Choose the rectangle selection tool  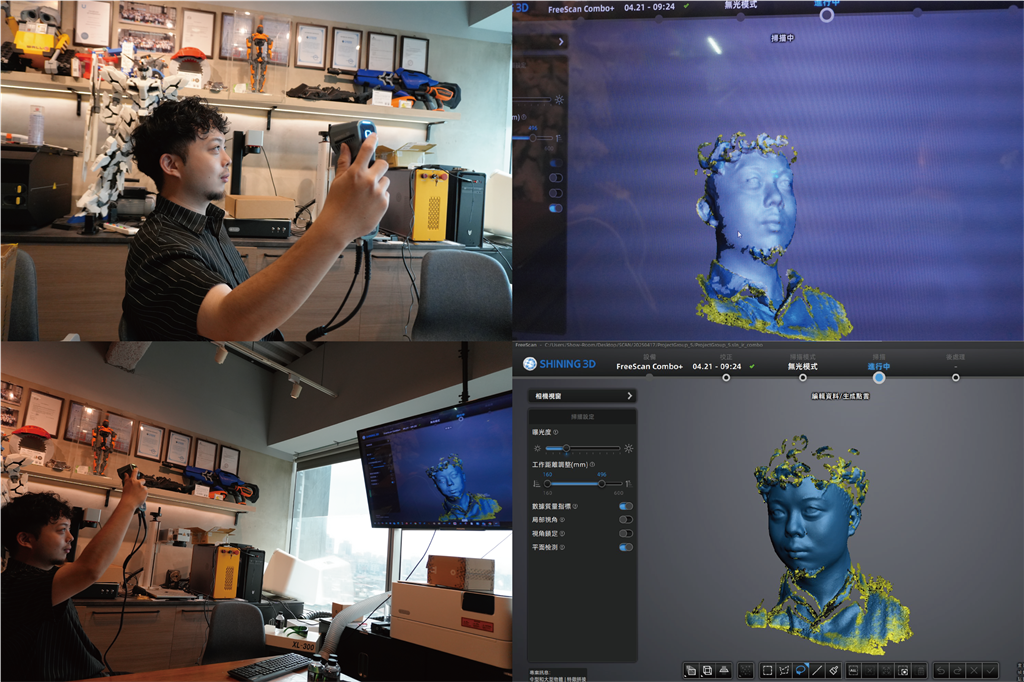767,670
